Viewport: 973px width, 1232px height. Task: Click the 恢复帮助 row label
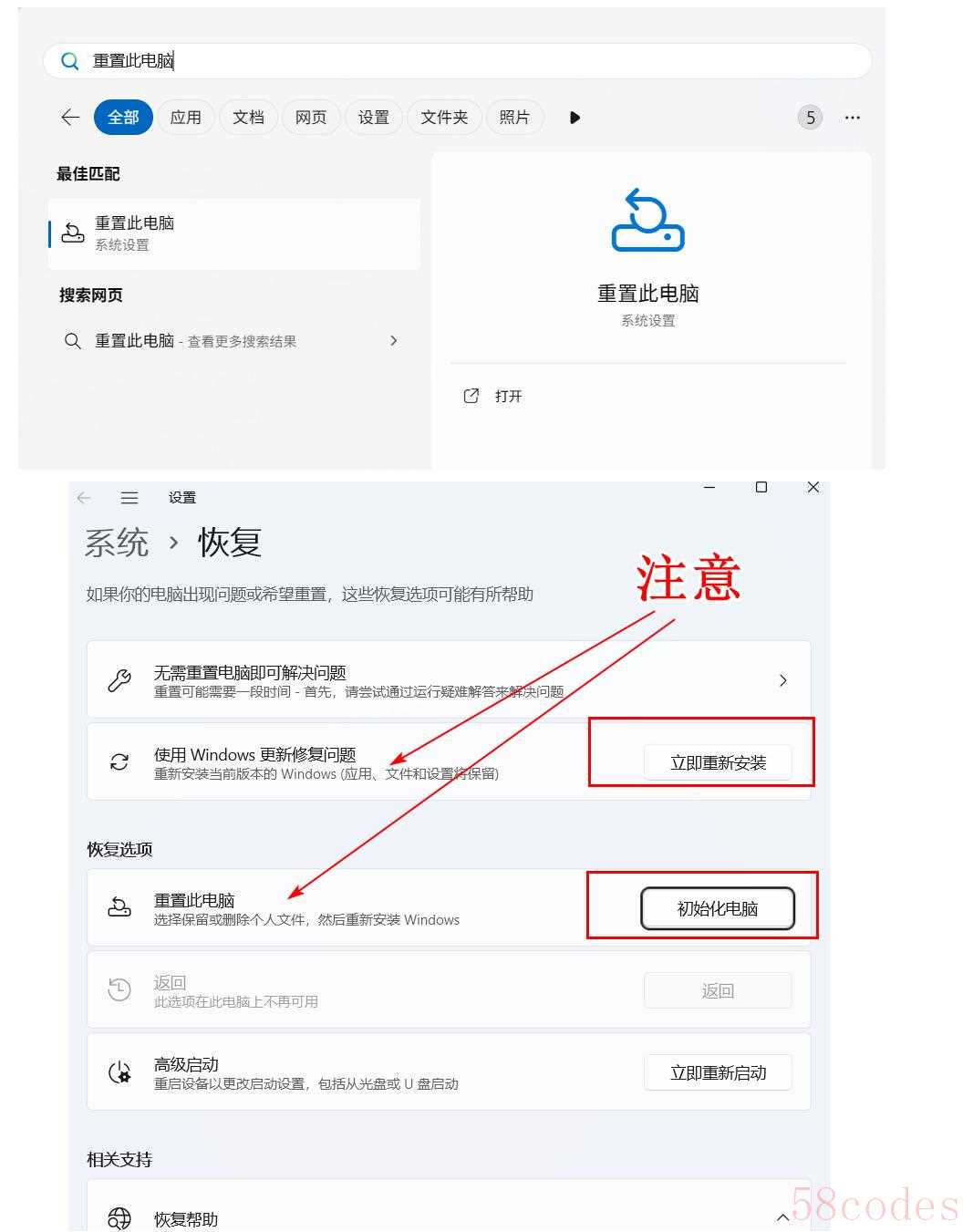point(186,1219)
